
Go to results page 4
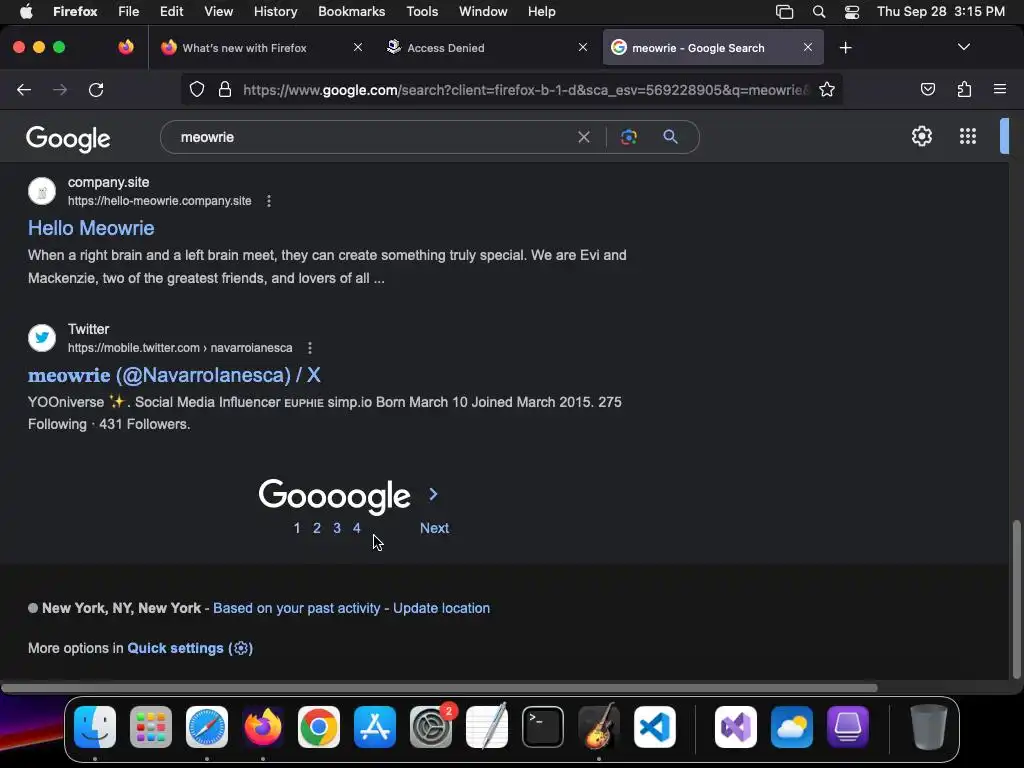point(357,528)
